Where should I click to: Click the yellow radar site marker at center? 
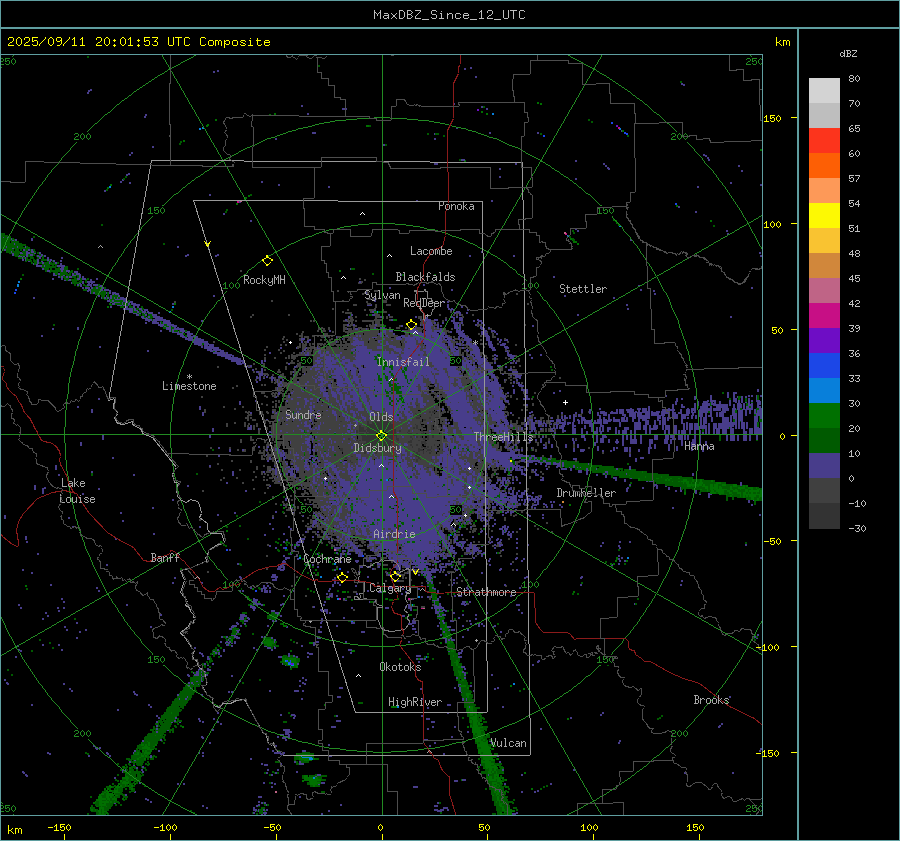(x=382, y=436)
